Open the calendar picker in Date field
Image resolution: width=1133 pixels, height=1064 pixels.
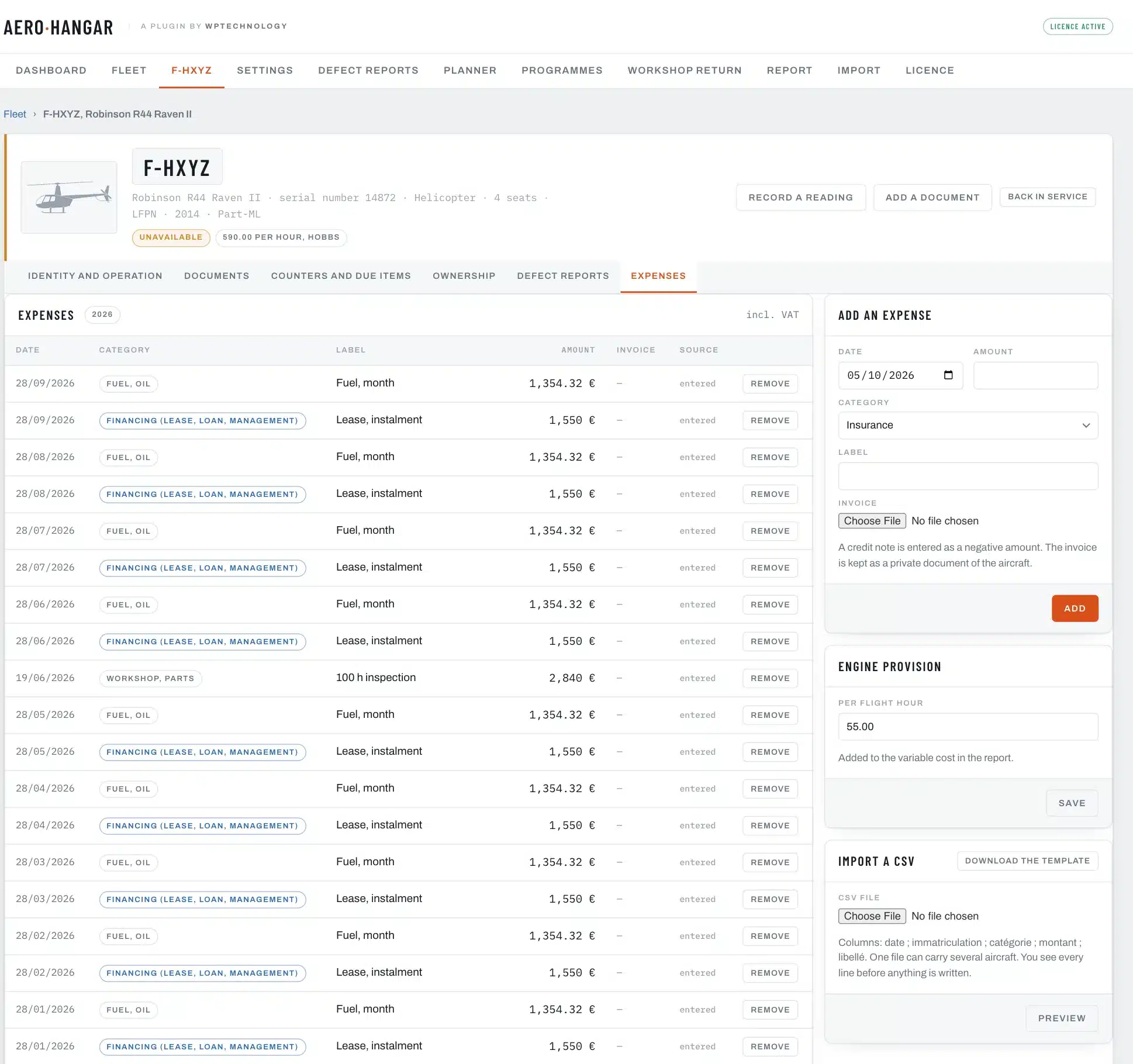pyautogui.click(x=948, y=375)
